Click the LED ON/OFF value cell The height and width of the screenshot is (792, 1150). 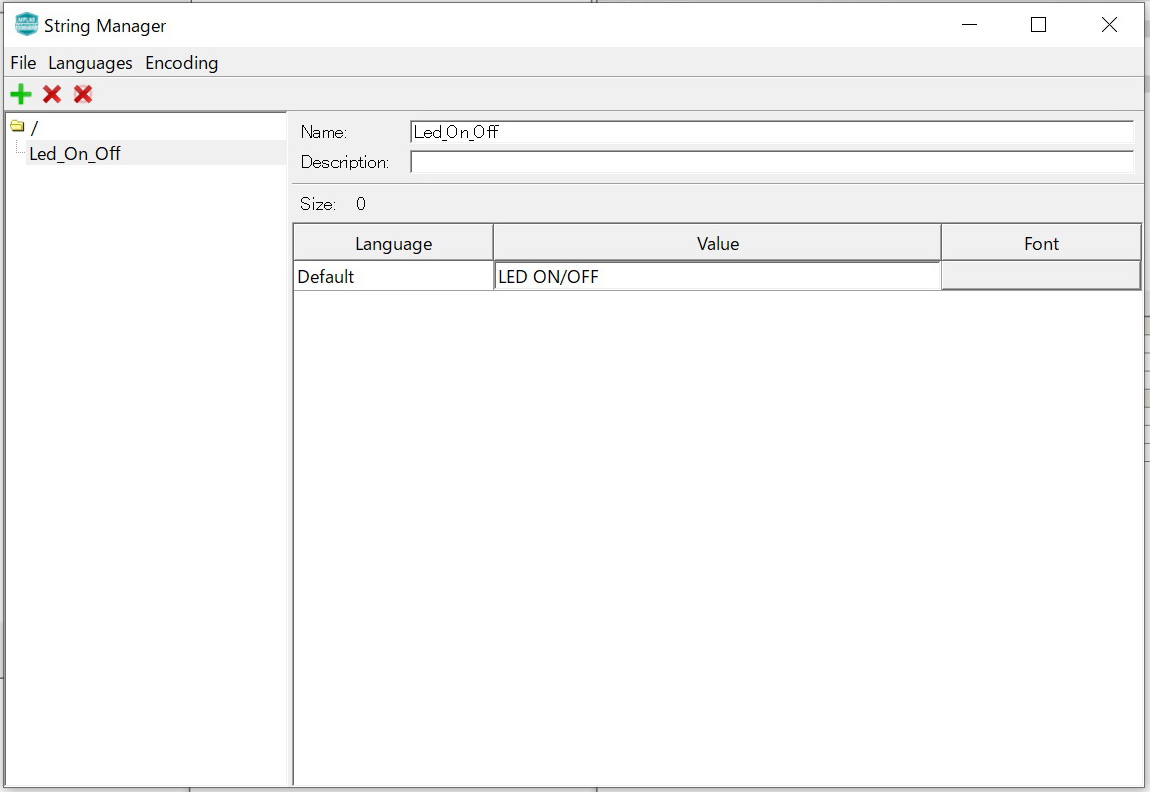coord(717,277)
